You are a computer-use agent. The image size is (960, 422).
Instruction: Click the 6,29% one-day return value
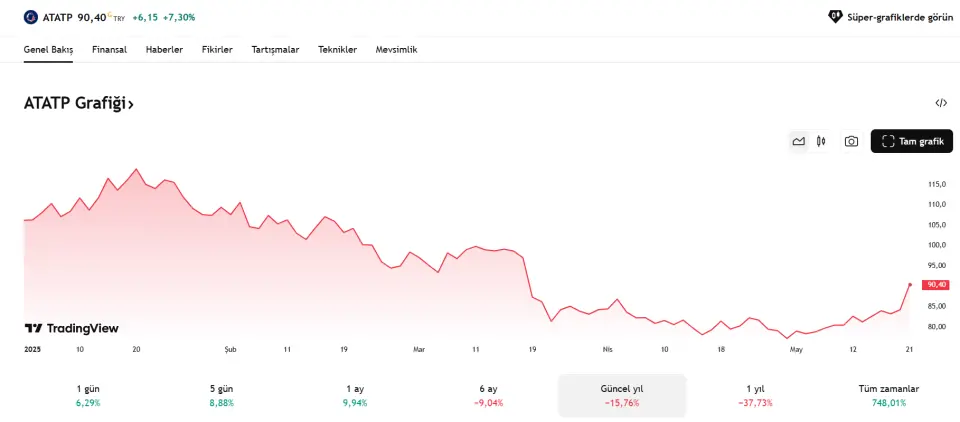[88, 403]
